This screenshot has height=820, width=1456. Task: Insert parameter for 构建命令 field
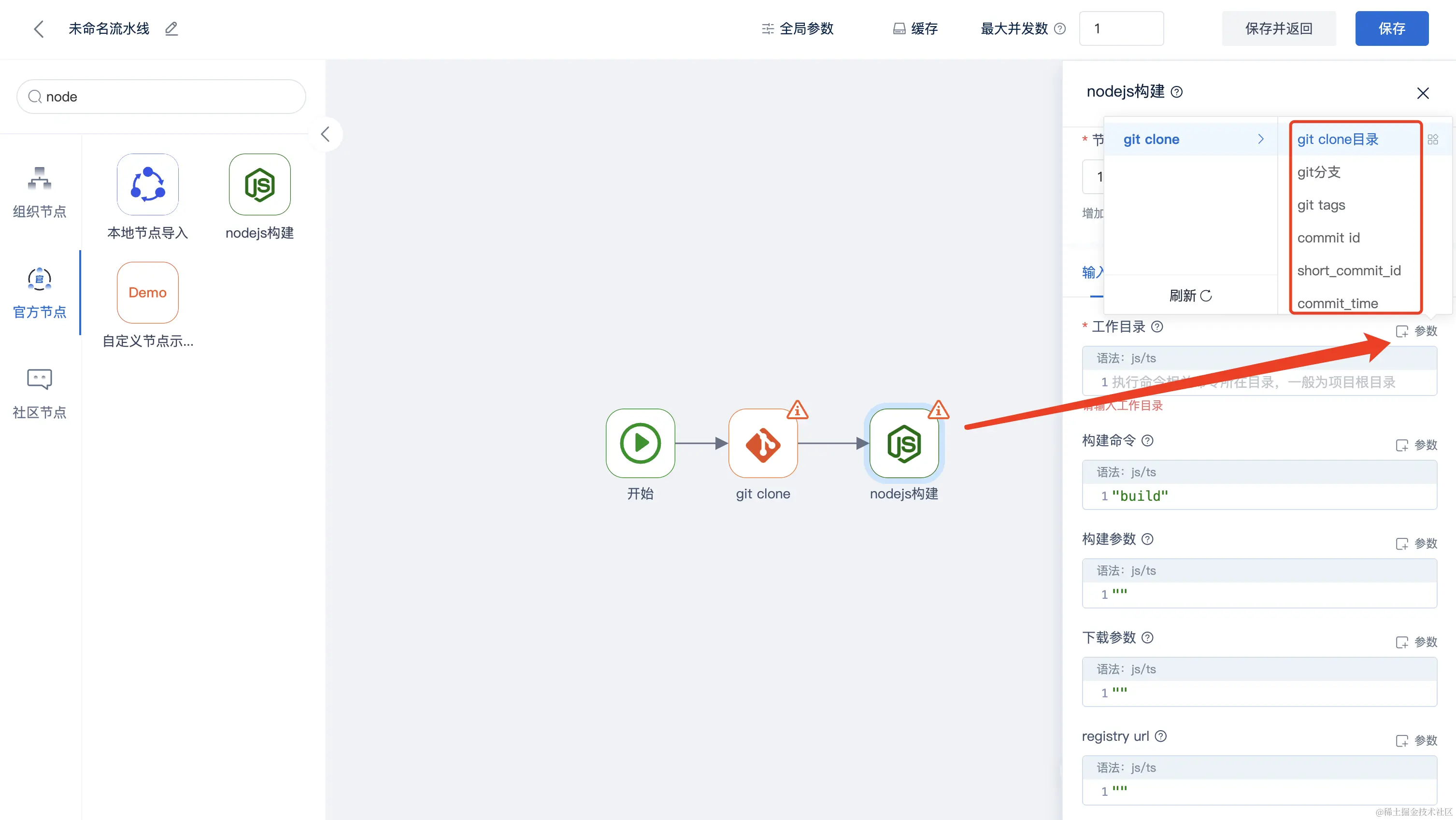(1416, 445)
